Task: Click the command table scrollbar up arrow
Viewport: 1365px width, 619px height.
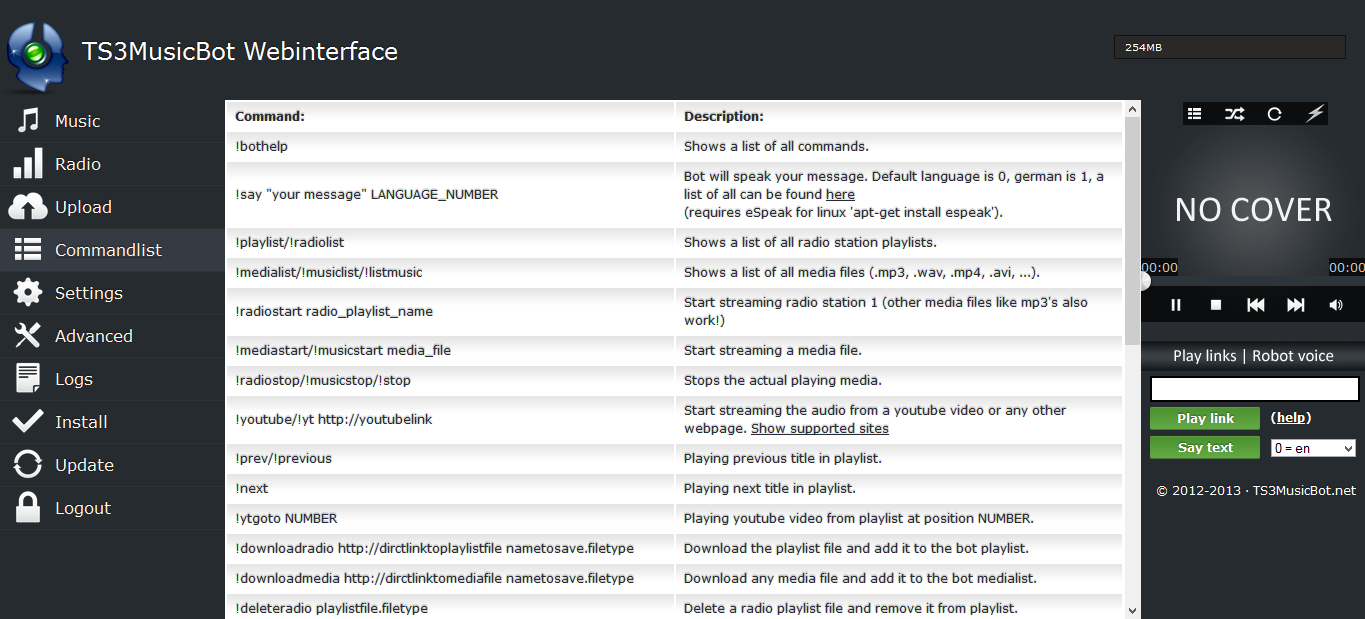Action: 1132,108
